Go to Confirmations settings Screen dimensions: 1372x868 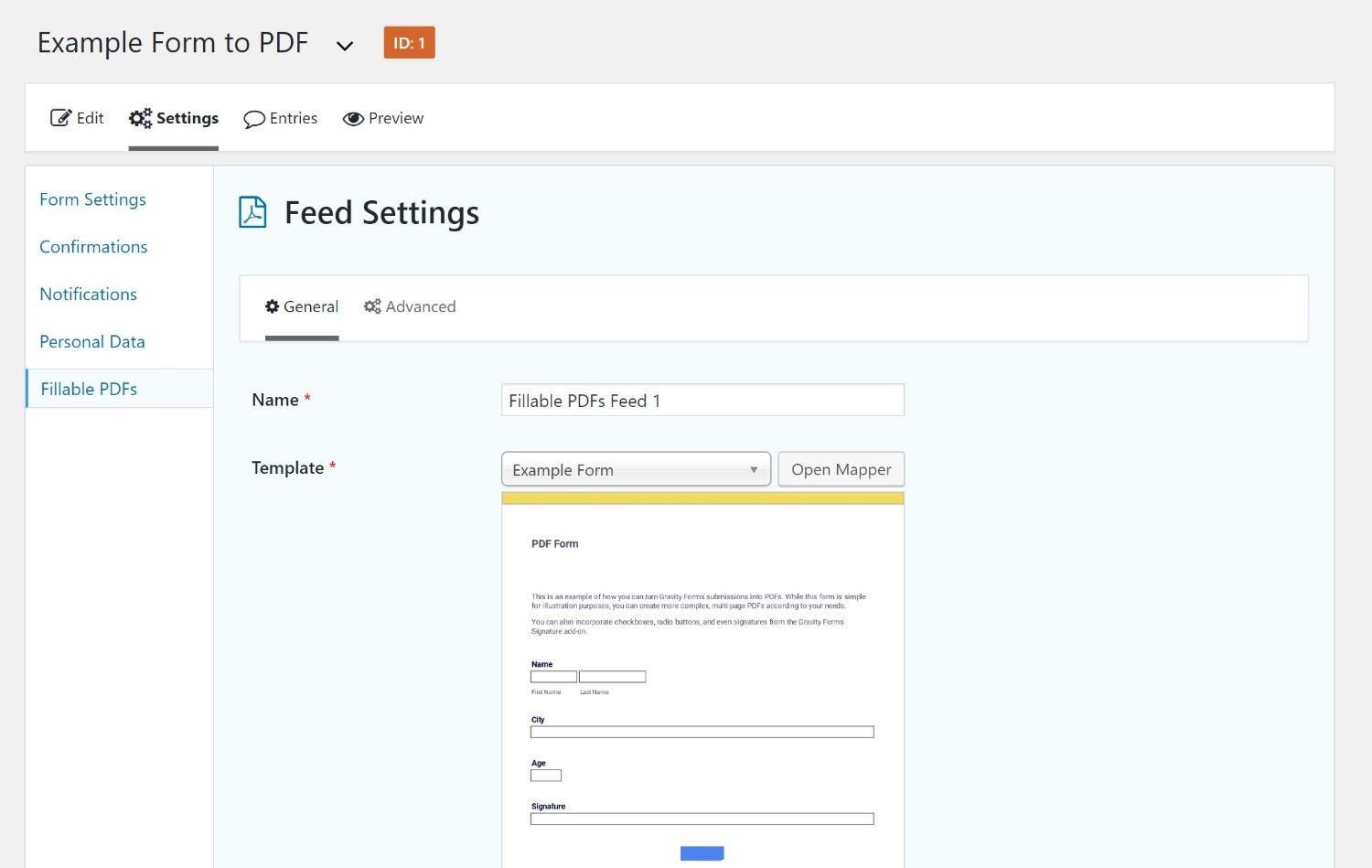pos(92,246)
